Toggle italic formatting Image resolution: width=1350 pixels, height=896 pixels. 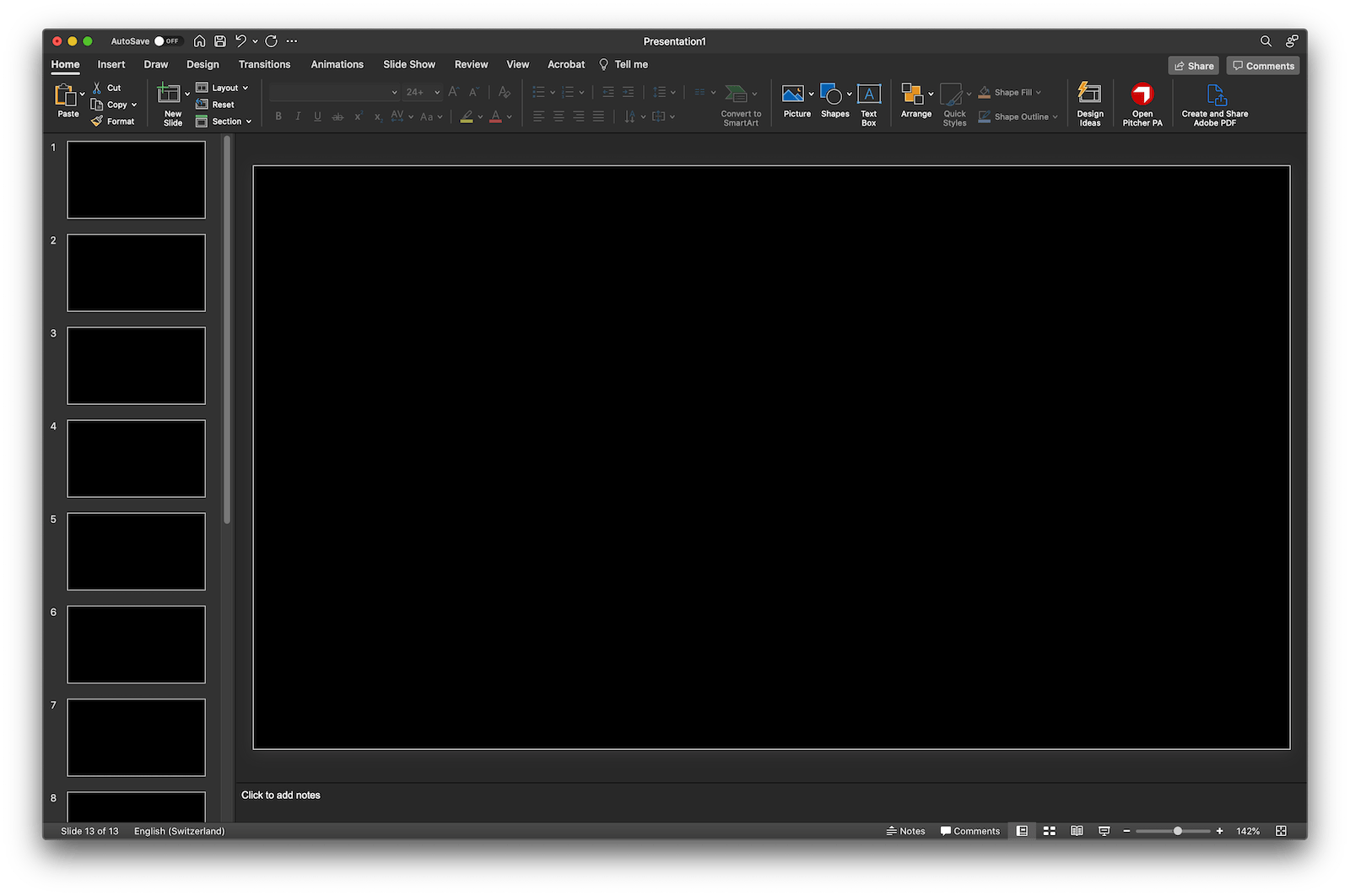pos(297,116)
